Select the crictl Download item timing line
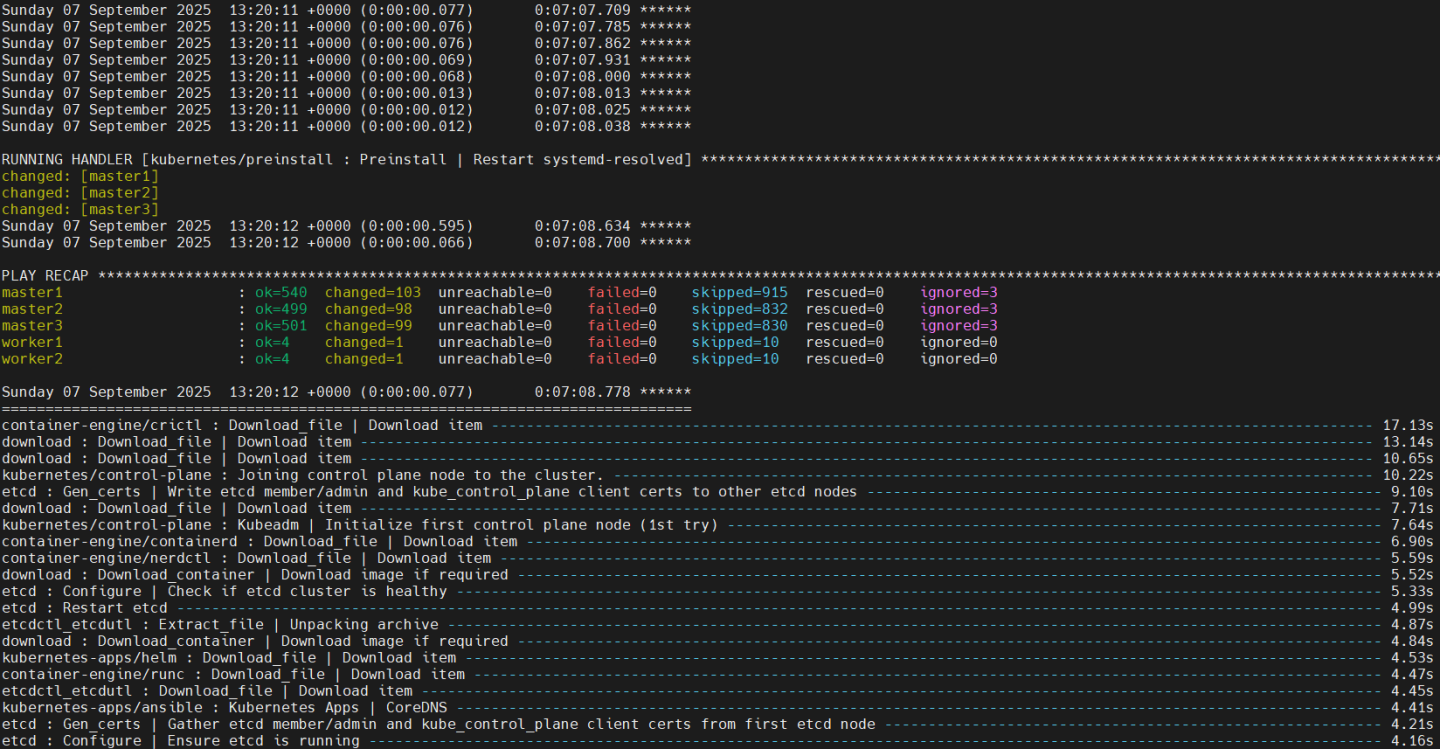This screenshot has height=749, width=1440. coord(240,424)
